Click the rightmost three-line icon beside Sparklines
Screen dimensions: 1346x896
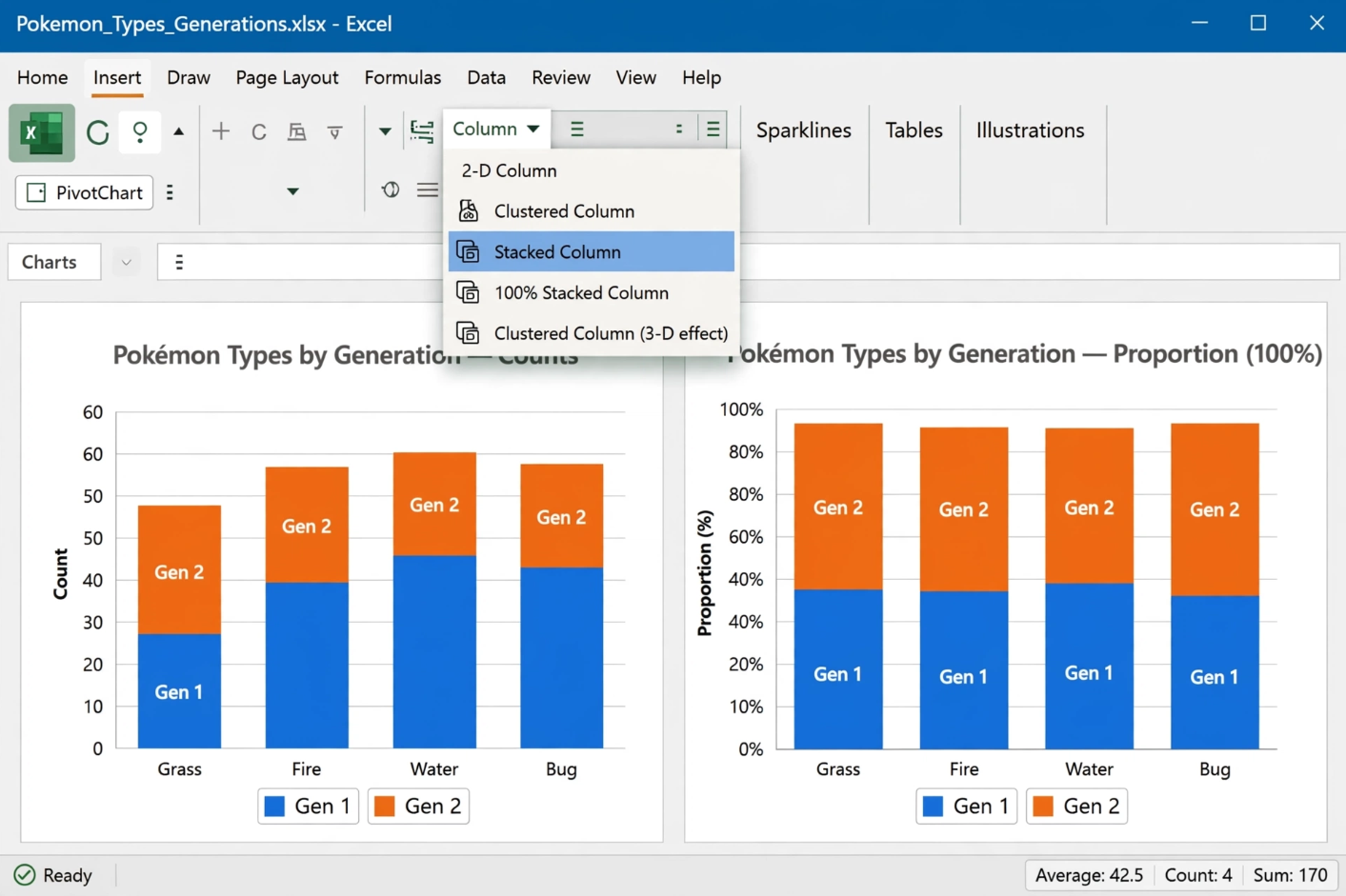[713, 129]
